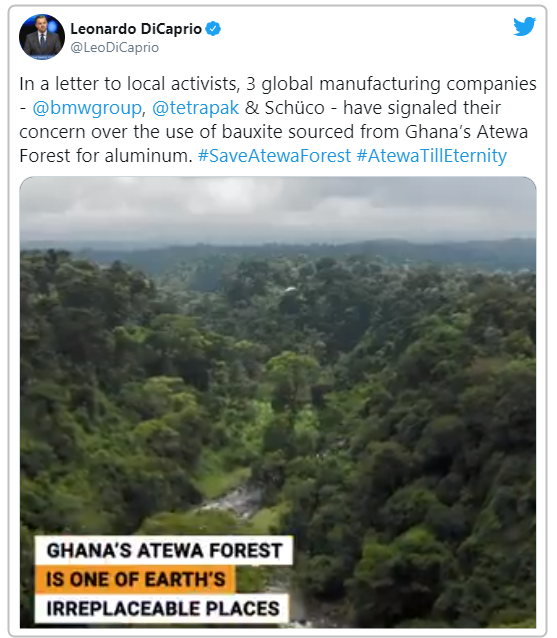
Task: Click the Leonardo DiCaprio display name
Action: 136,29
